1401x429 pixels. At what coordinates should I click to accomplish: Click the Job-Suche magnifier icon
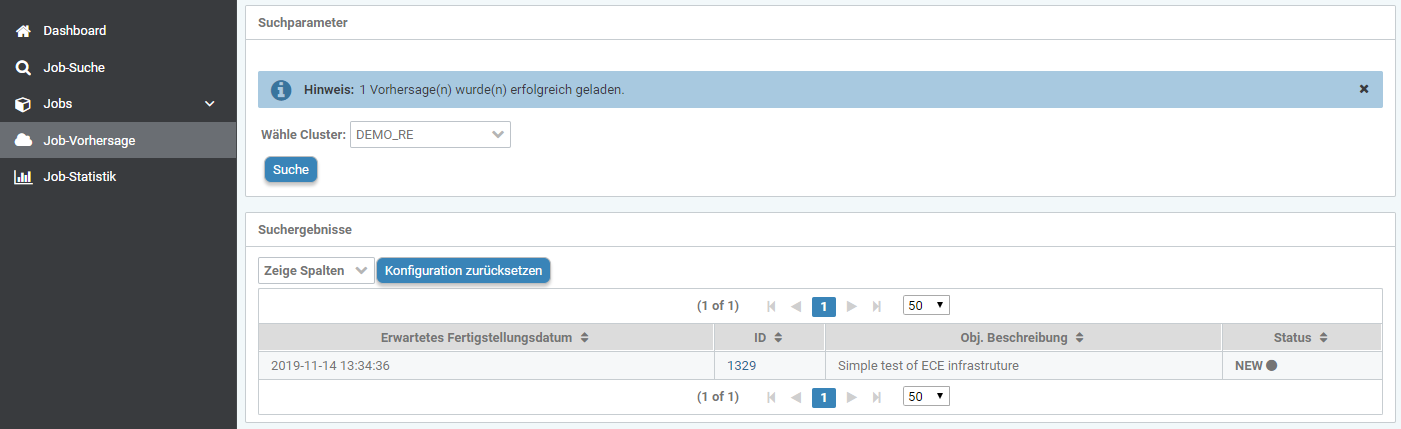23,68
